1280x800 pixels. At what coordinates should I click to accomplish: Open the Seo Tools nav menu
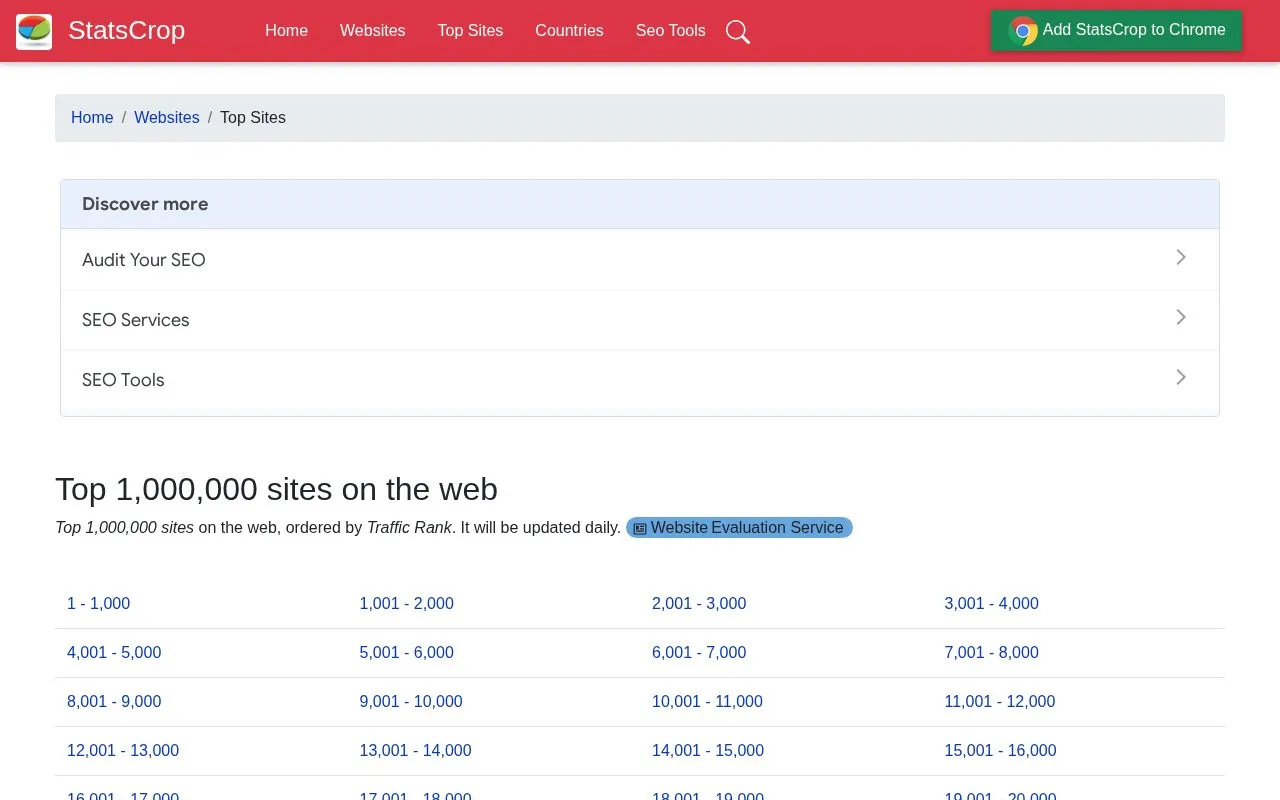(671, 31)
